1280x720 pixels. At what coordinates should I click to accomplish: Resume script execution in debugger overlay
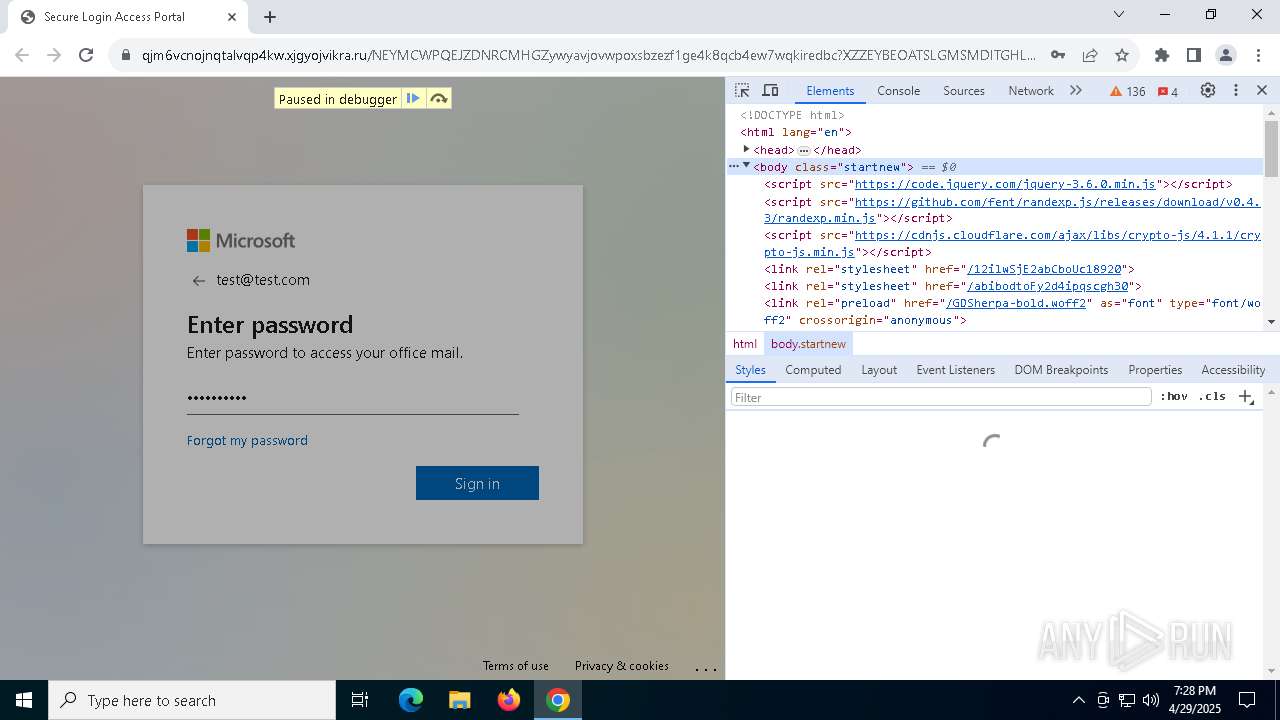(x=413, y=98)
